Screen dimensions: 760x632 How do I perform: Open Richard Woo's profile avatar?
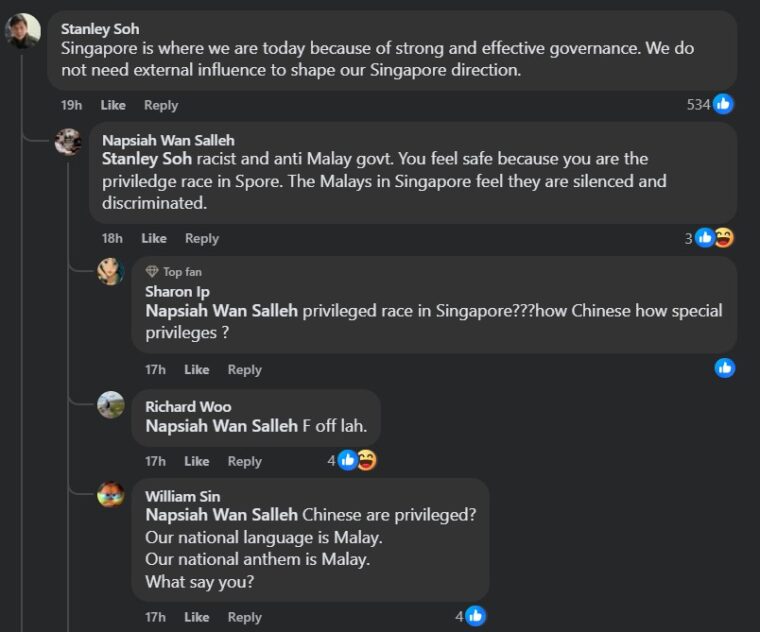(111, 405)
